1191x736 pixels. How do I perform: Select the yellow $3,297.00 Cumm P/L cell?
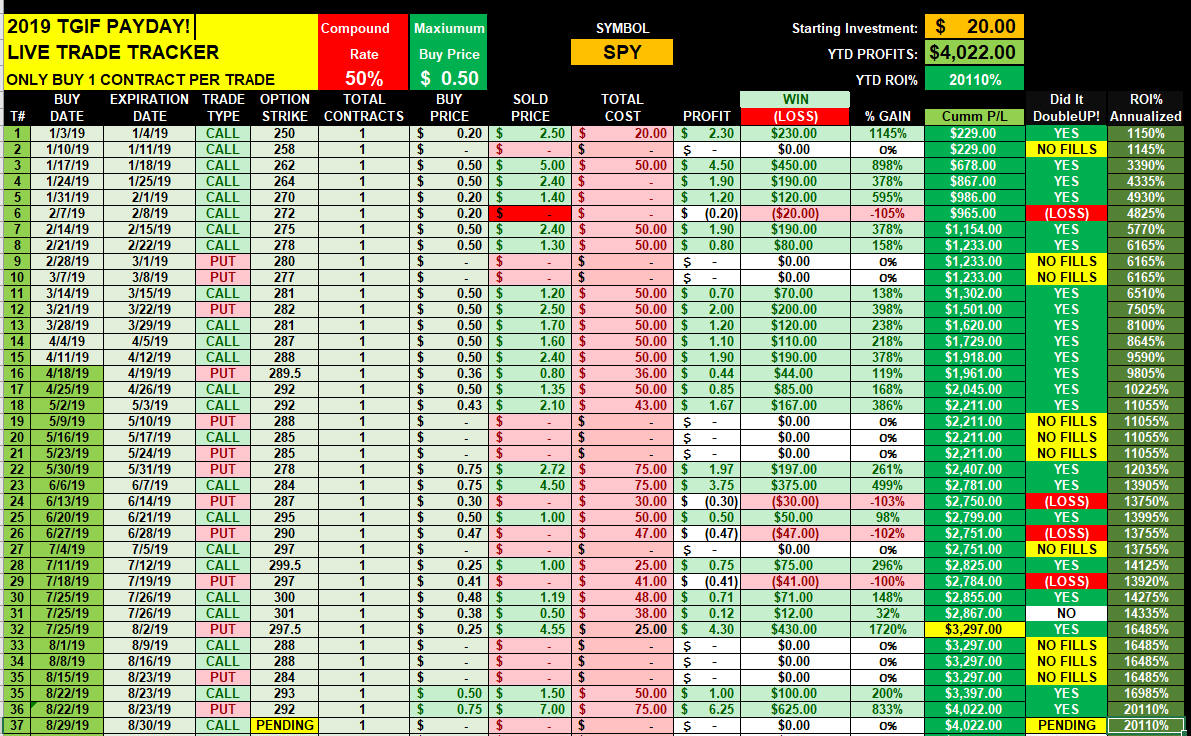(x=973, y=629)
